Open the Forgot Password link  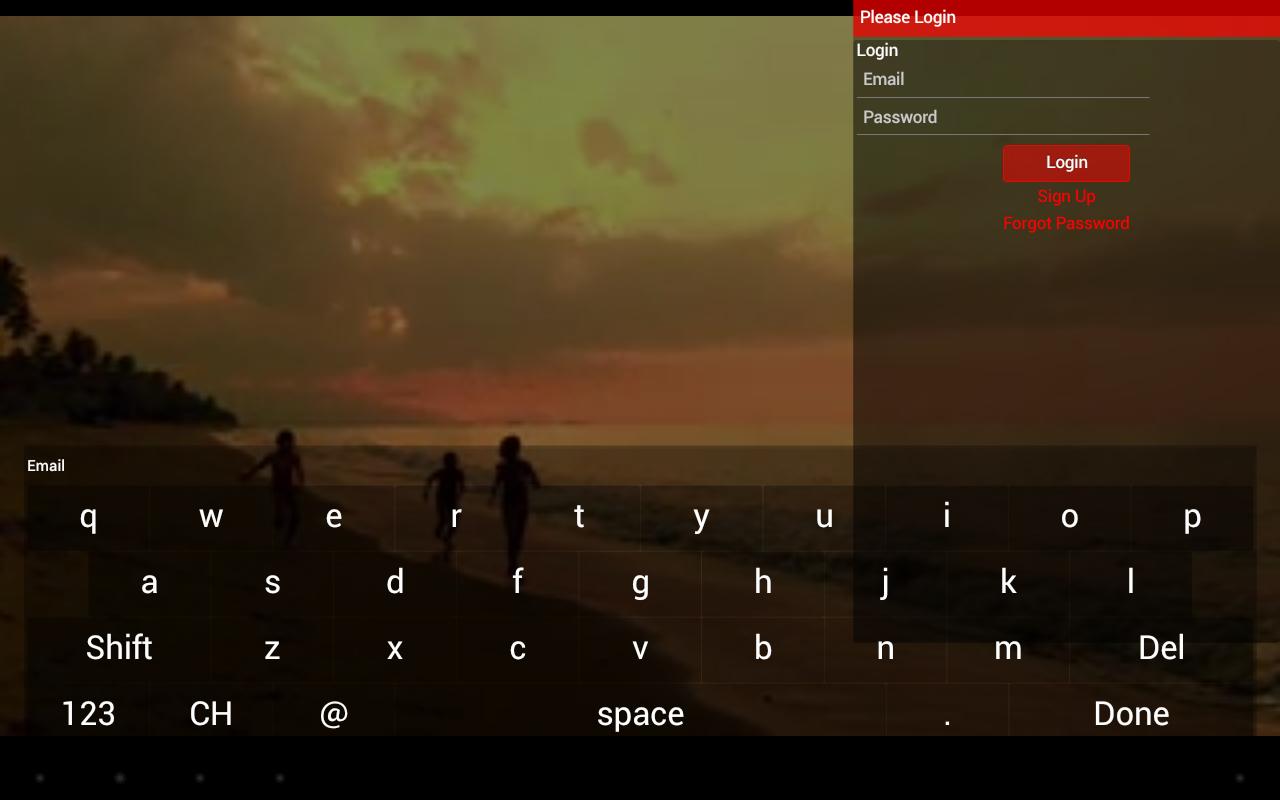[1066, 223]
